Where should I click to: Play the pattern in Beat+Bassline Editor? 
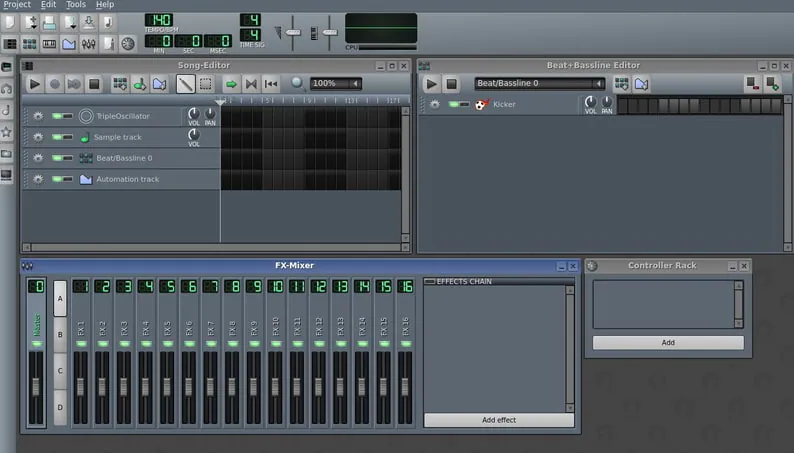point(431,84)
